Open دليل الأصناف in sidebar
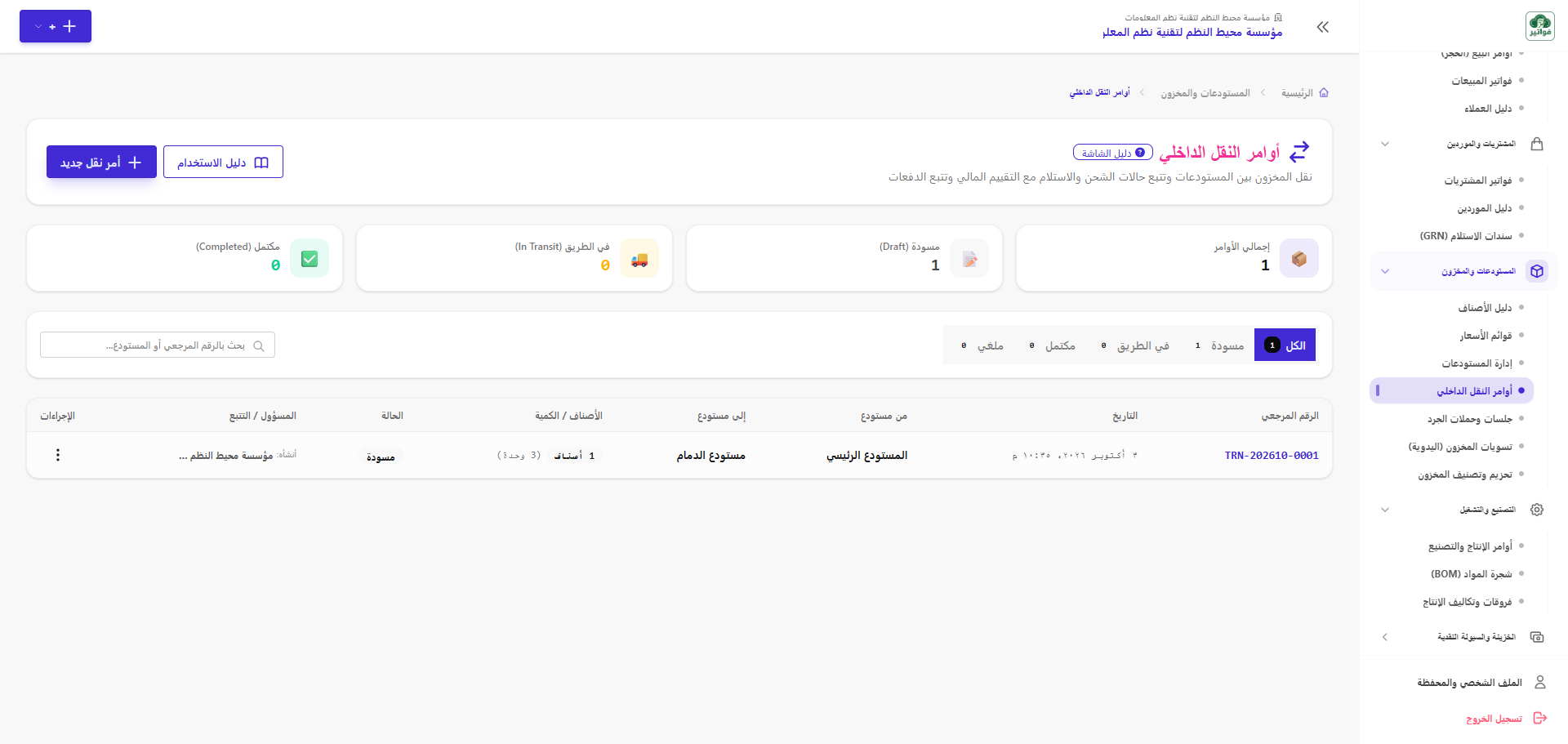The height and width of the screenshot is (744, 1568). (1485, 308)
